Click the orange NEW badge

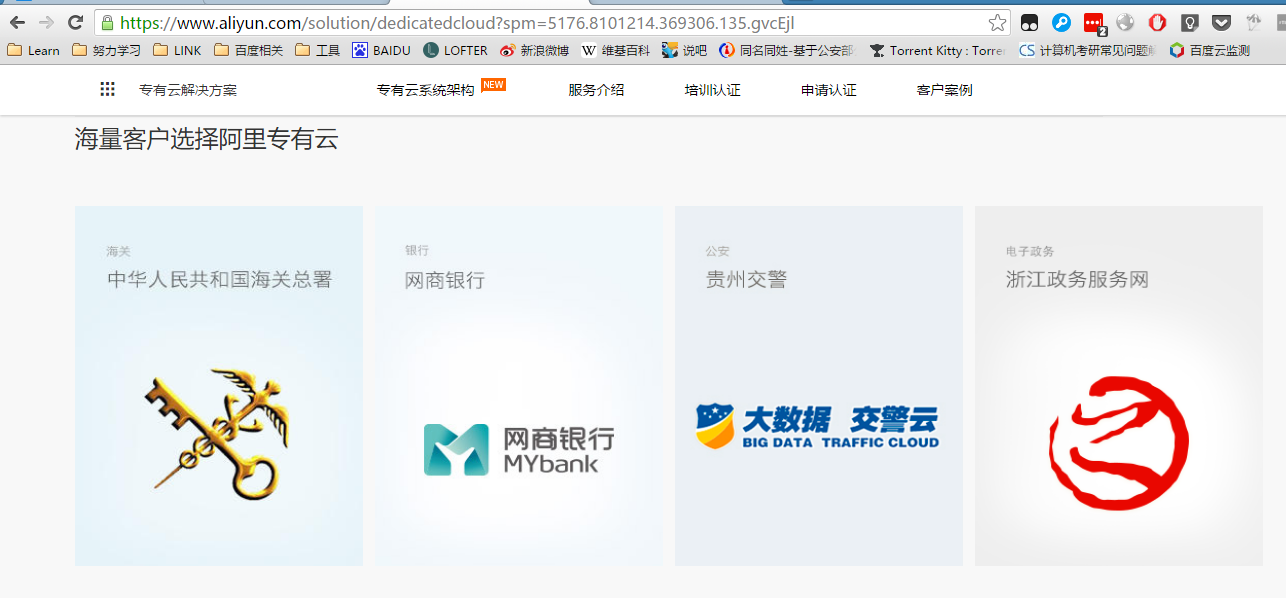point(493,85)
